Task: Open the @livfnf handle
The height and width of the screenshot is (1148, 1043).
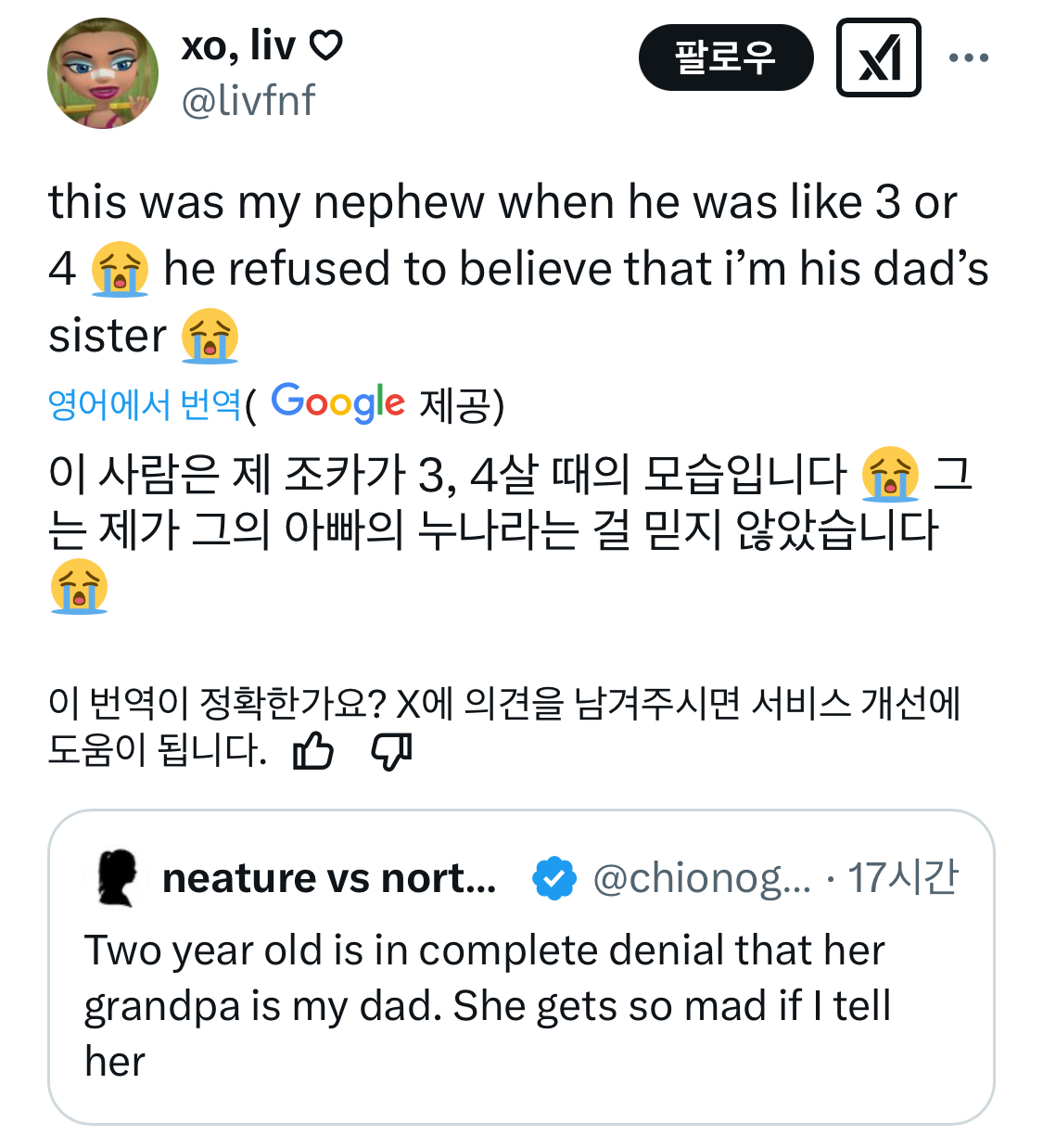Action: pos(248,100)
